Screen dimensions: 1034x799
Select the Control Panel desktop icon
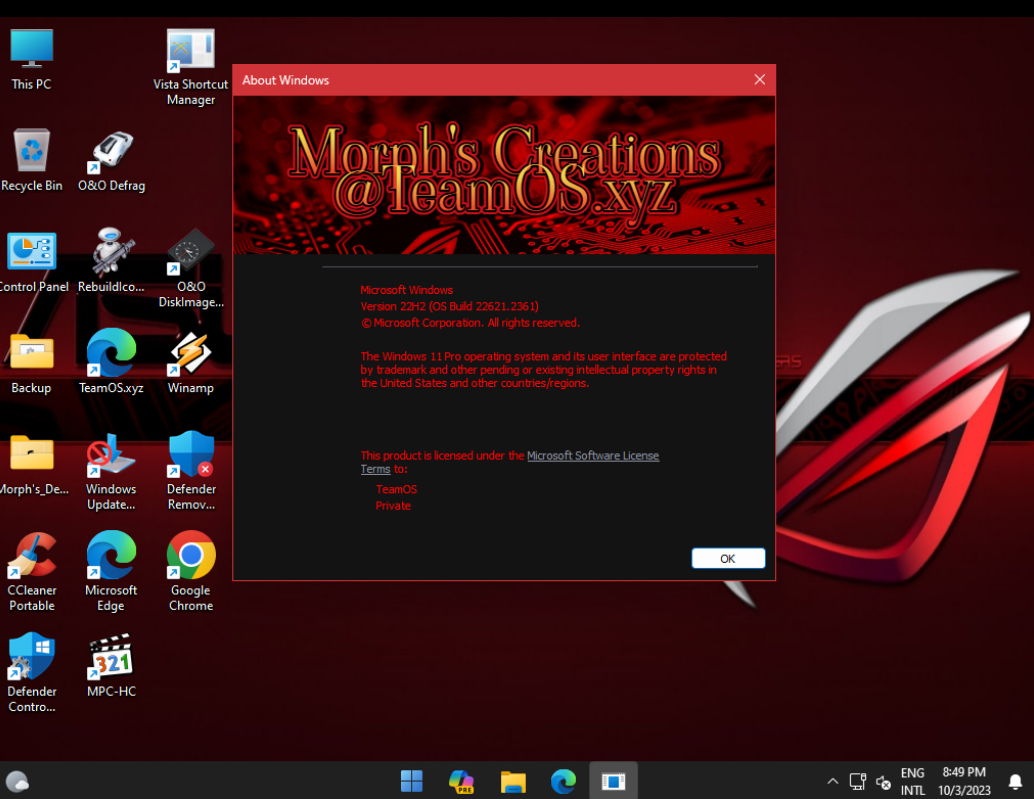pos(31,262)
